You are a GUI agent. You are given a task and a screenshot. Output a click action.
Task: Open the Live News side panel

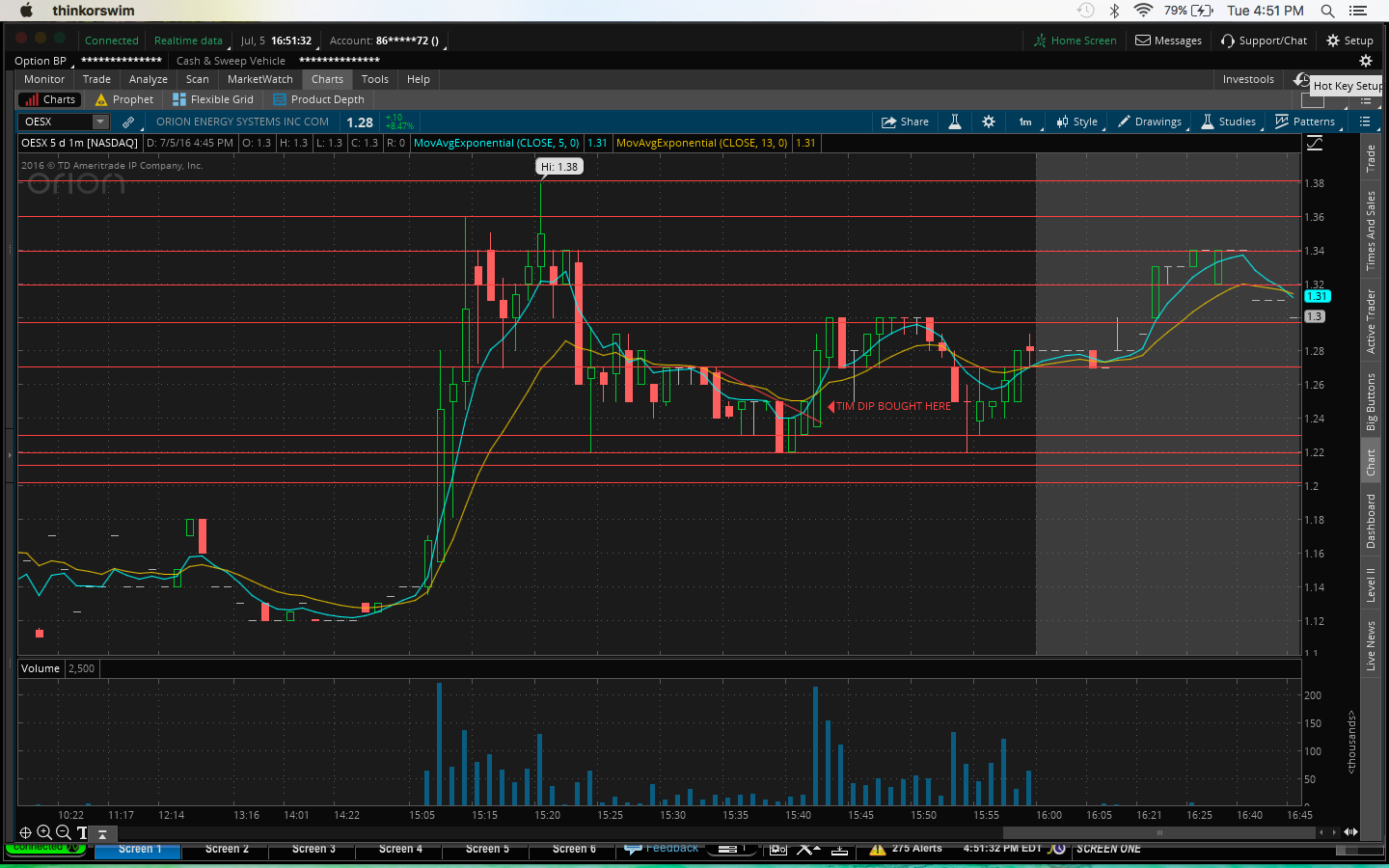1371,645
